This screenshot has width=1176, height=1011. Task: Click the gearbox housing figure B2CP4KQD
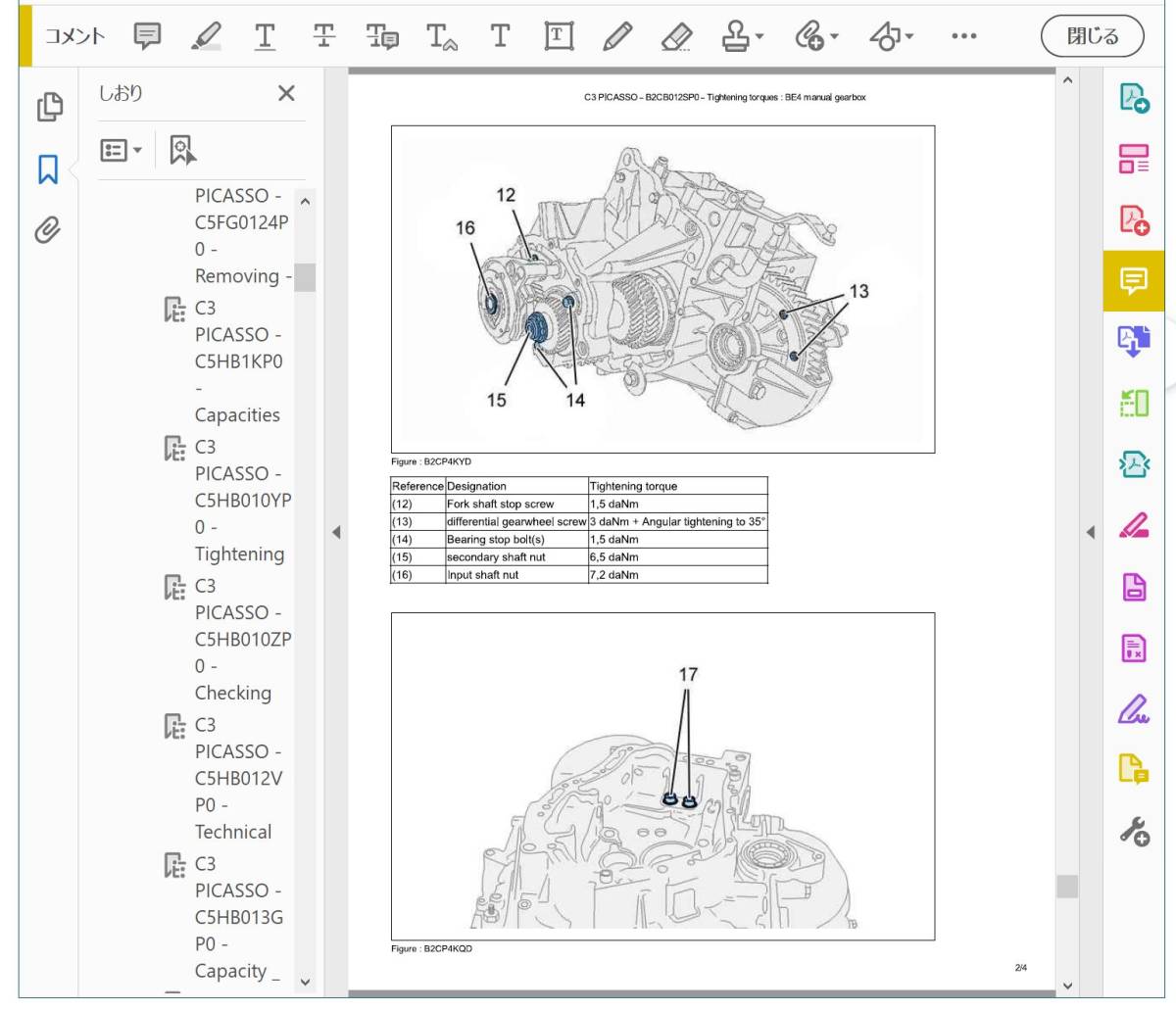click(662, 776)
